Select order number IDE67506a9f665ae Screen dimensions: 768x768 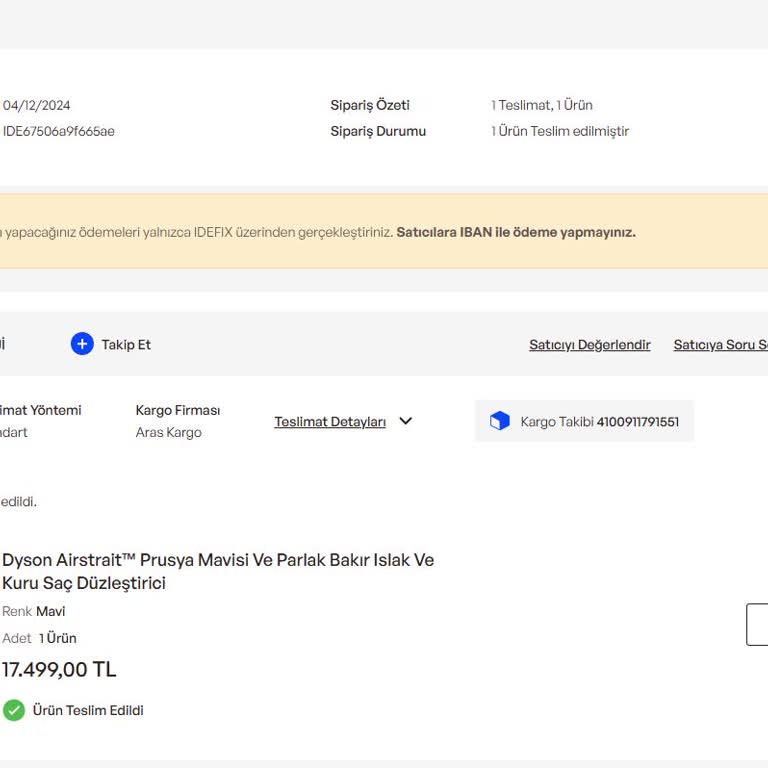tap(59, 131)
